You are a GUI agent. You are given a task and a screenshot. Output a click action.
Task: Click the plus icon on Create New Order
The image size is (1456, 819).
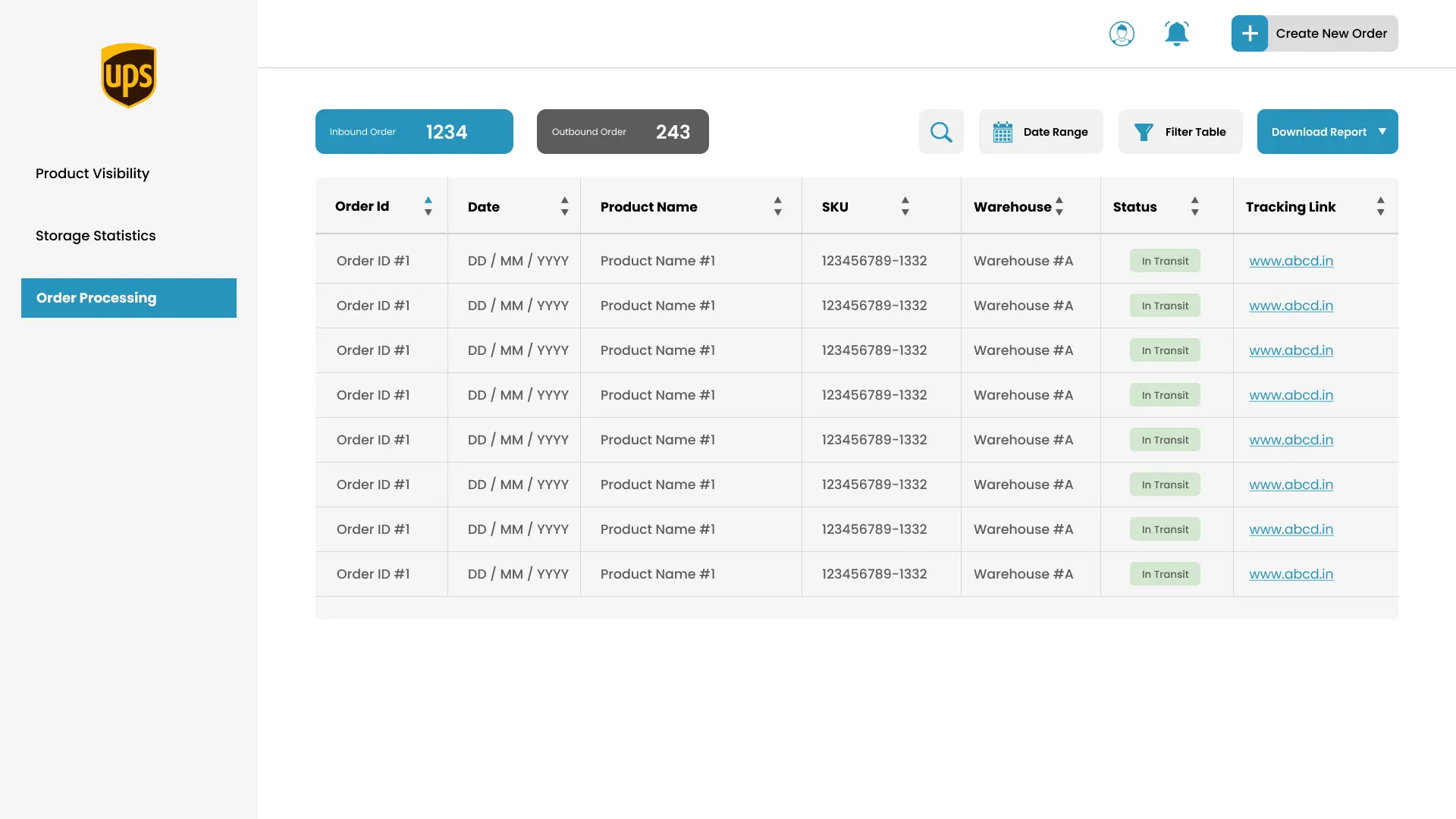click(1248, 33)
